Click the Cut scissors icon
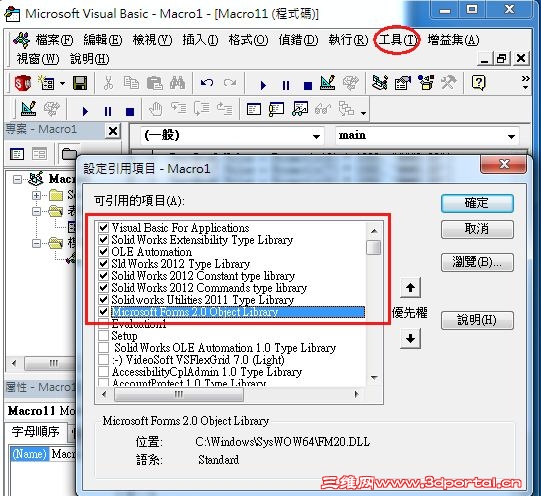This screenshot has width=541, height=496. [108, 83]
